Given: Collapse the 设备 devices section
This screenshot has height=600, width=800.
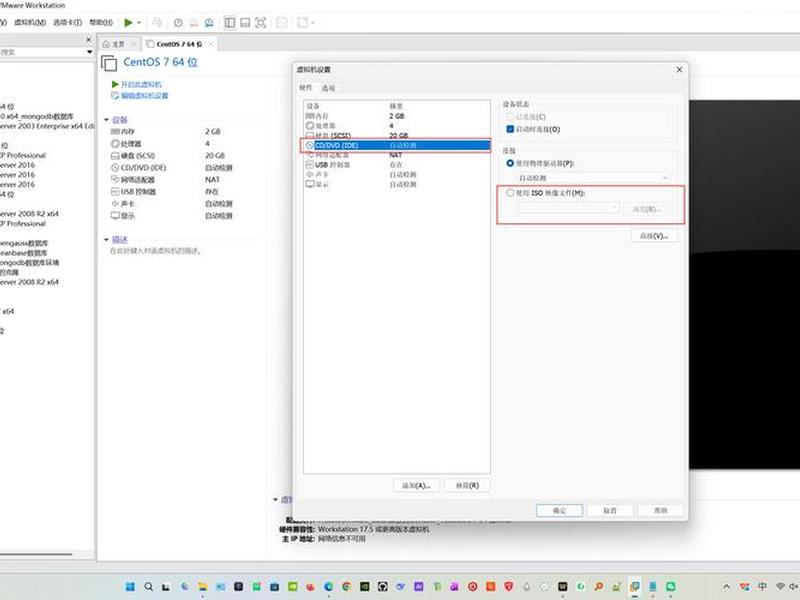Looking at the screenshot, I should pyautogui.click(x=107, y=120).
